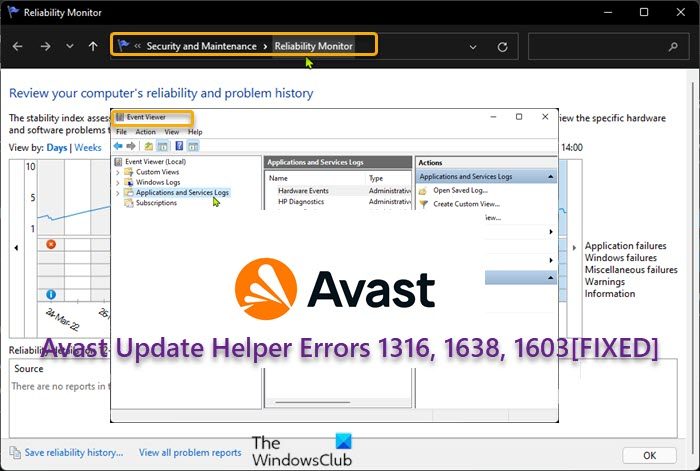The image size is (700, 471).
Task: Expand the Windows Logs tree node
Action: point(118,183)
